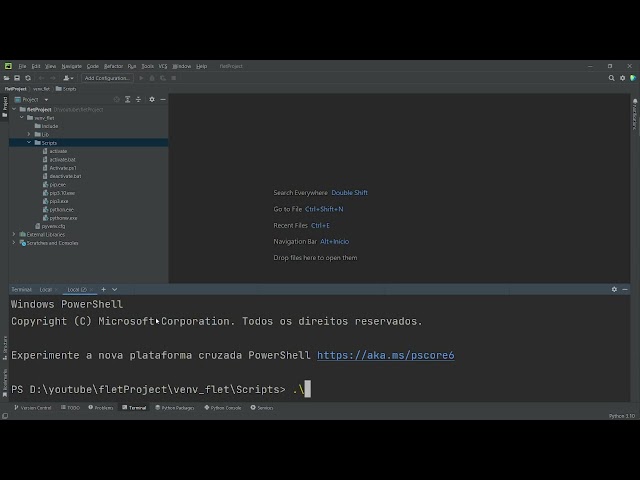The image size is (640, 480).
Task: Click Collapse All icon in Project panel
Action: [138, 99]
